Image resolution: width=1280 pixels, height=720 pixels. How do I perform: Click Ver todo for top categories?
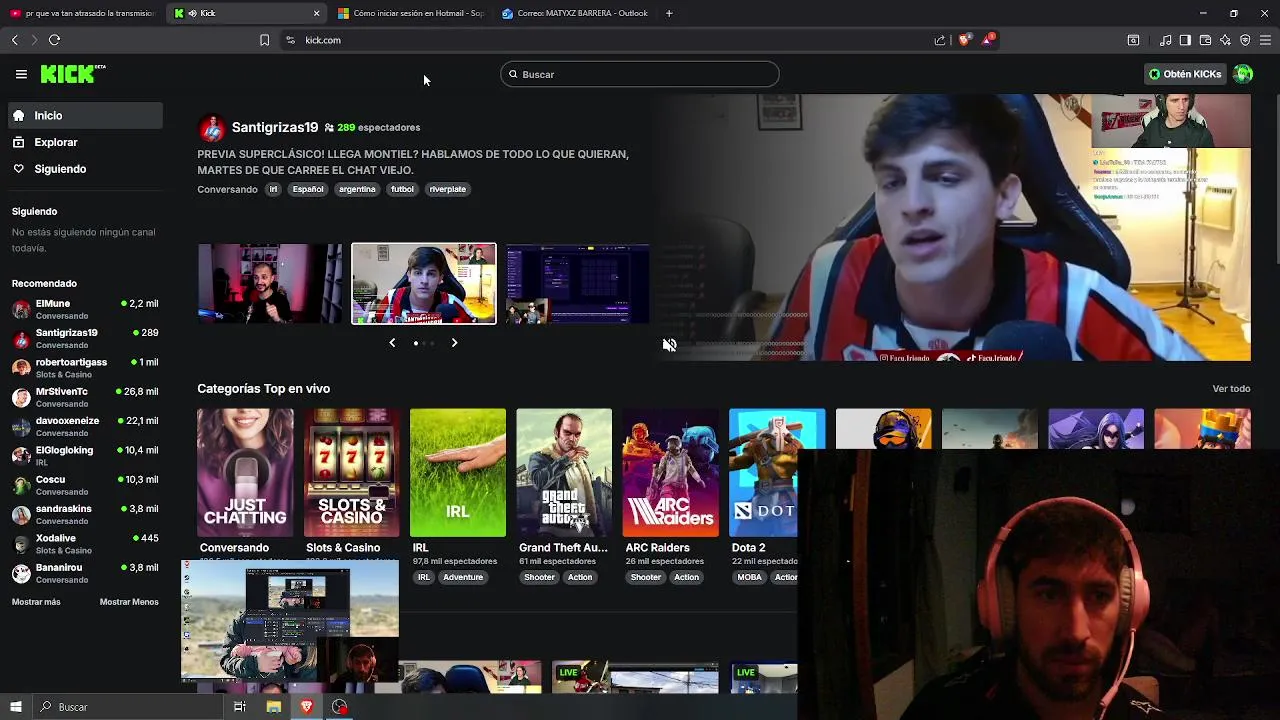(x=1231, y=389)
